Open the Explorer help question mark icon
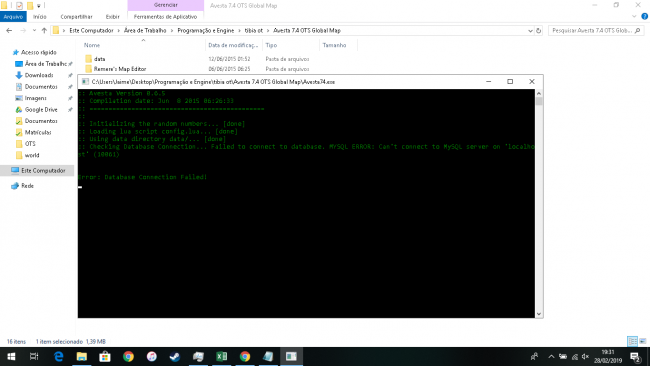 645,17
